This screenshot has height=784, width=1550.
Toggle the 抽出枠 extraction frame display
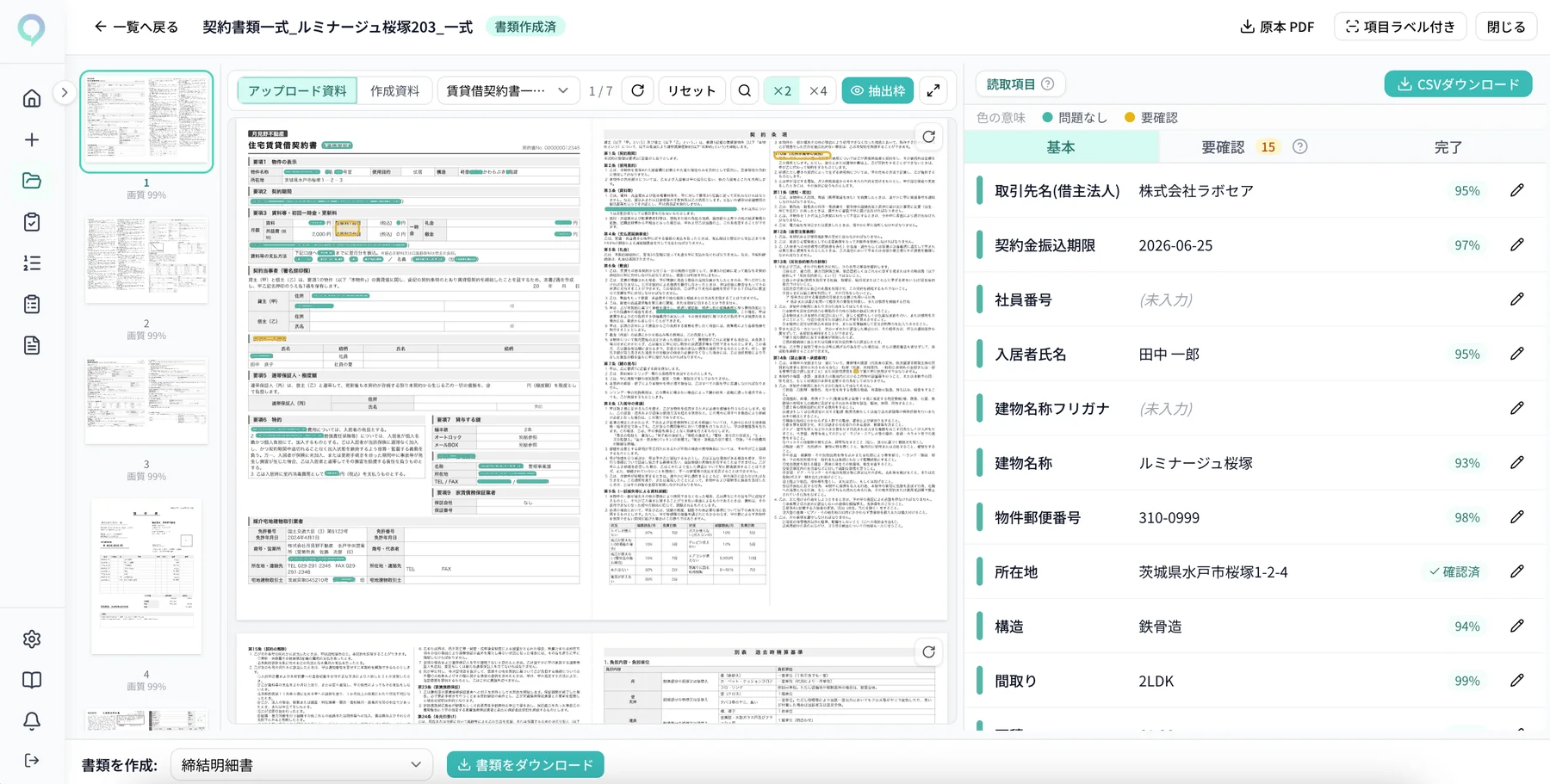click(x=877, y=90)
